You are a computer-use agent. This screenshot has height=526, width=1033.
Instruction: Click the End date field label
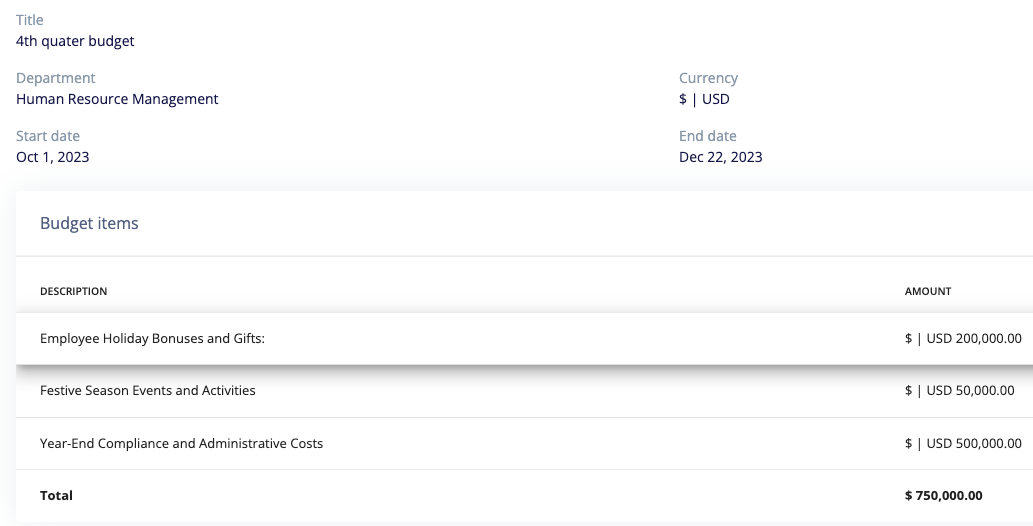click(708, 136)
